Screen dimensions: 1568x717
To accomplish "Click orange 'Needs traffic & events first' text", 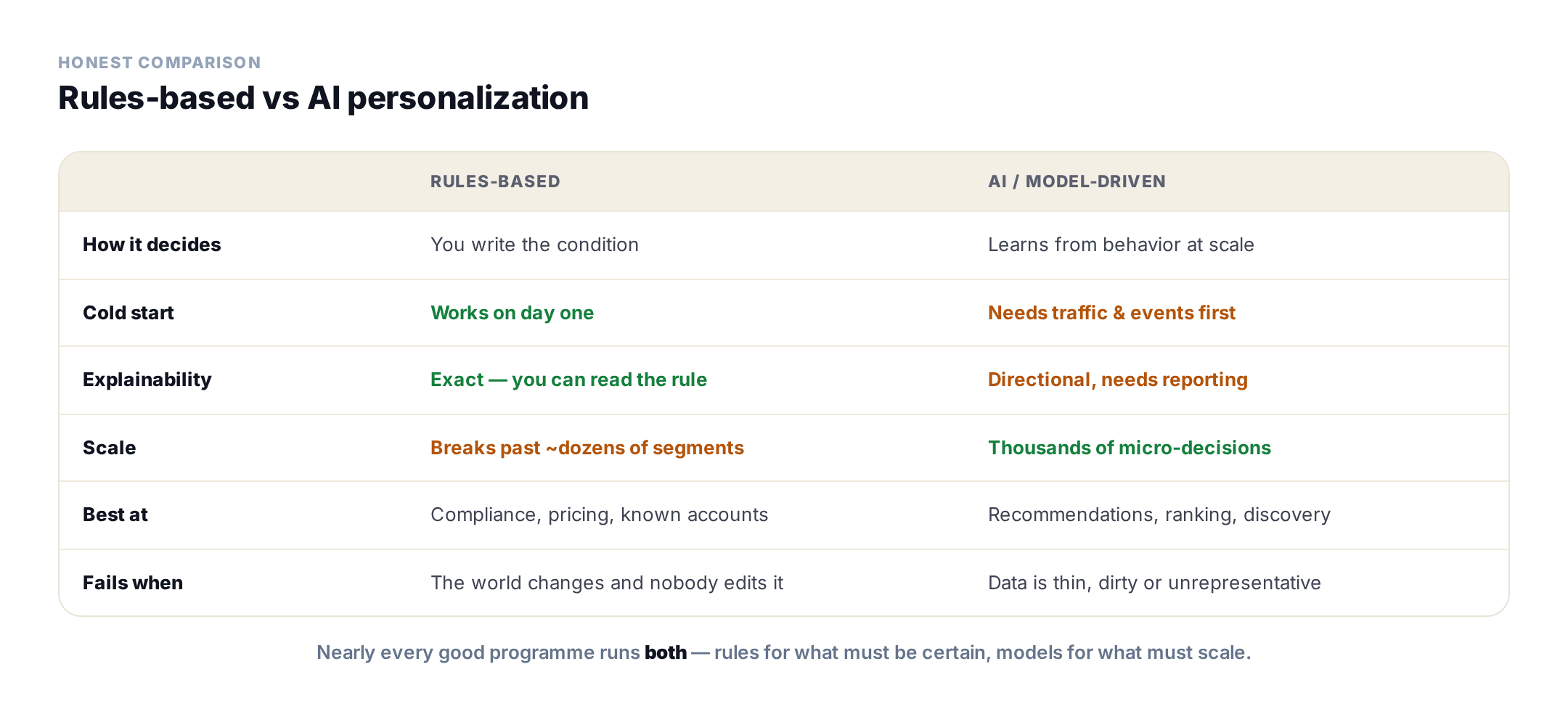I will click(x=1111, y=313).
